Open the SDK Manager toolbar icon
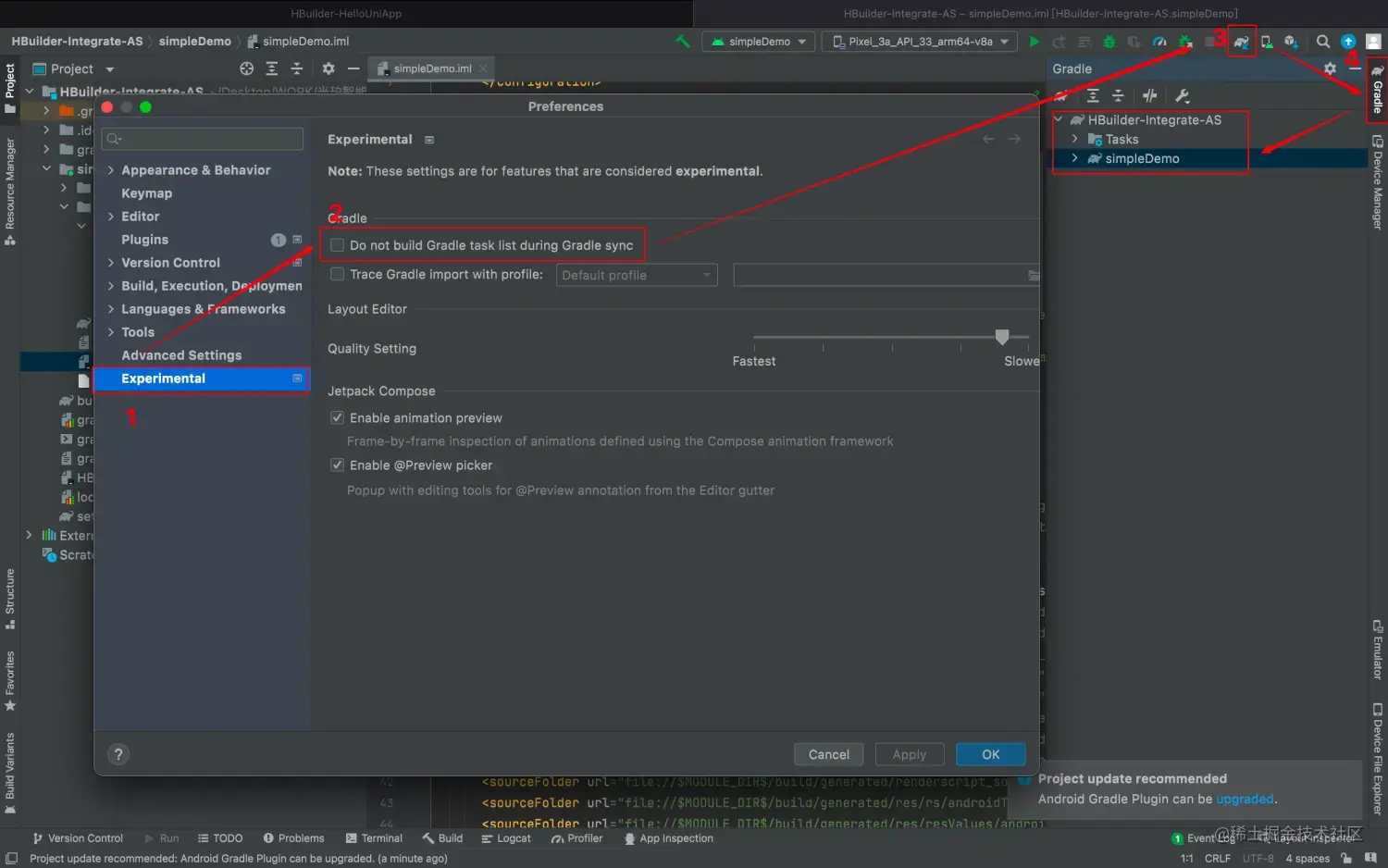The height and width of the screenshot is (868, 1388). point(1291,42)
